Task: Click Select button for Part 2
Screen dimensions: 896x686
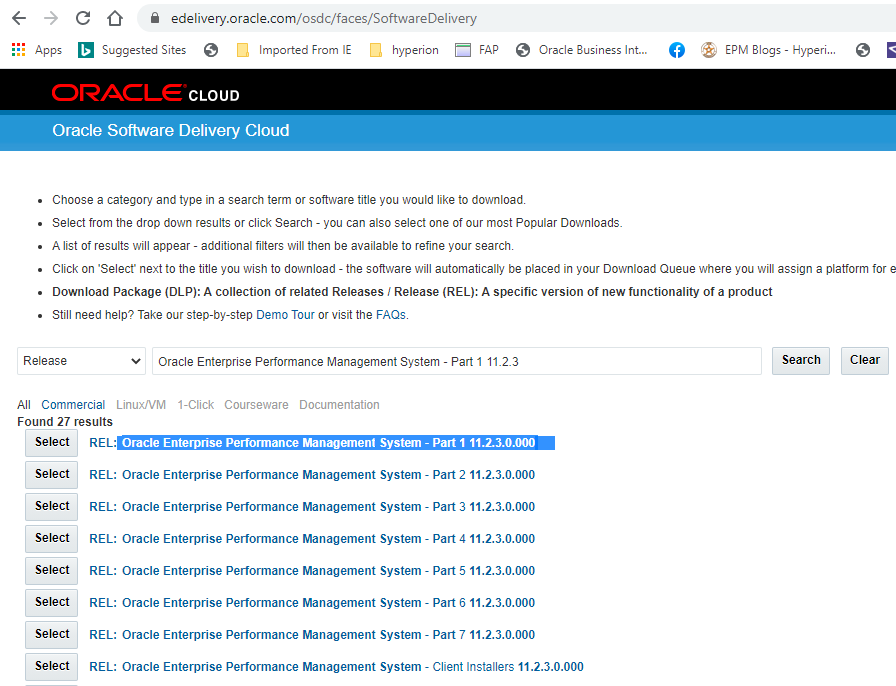Action: (x=51, y=474)
